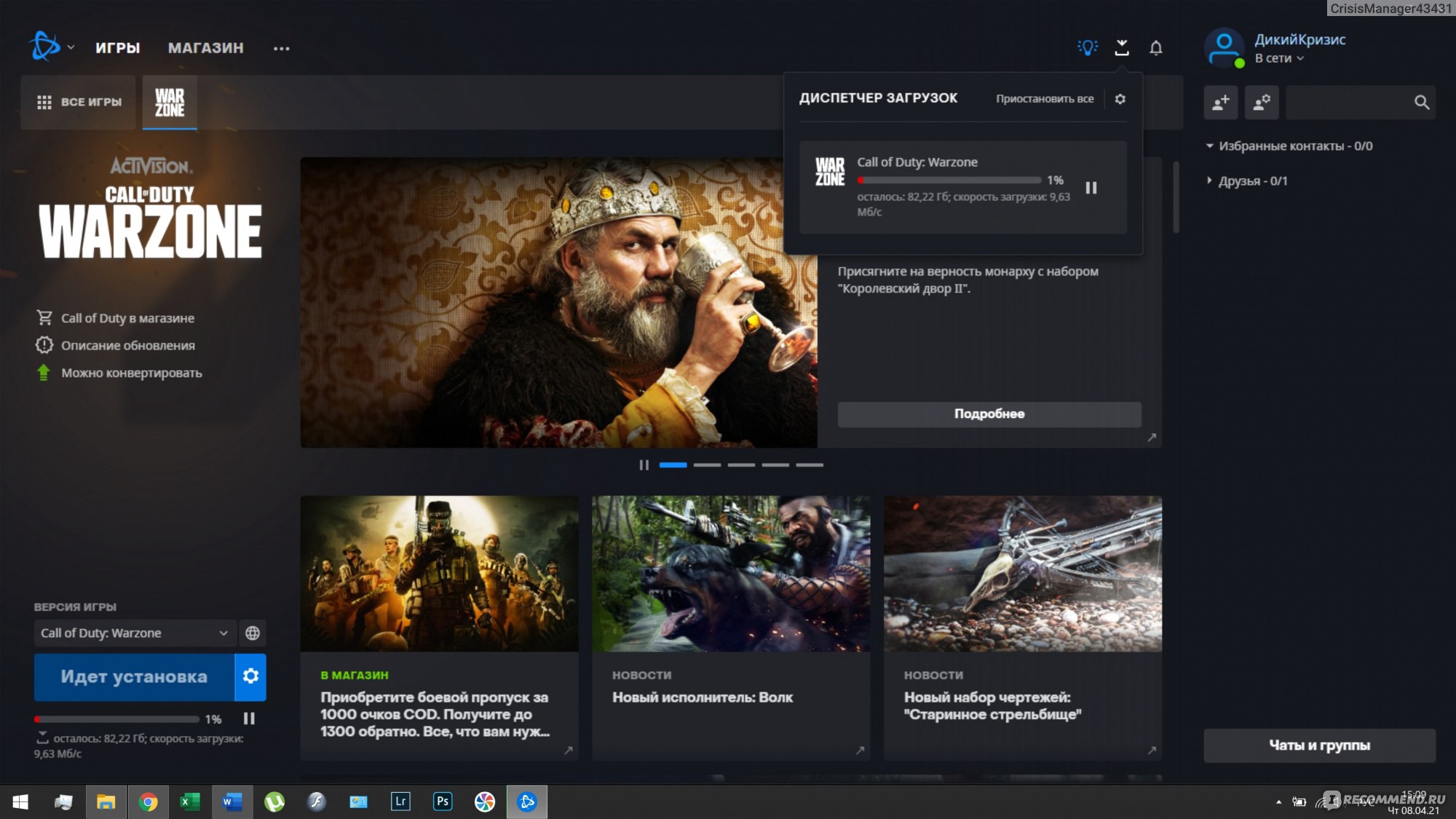Viewport: 1456px width, 819px height.
Task: Collapse Избранные контакты group
Action: (x=1289, y=146)
